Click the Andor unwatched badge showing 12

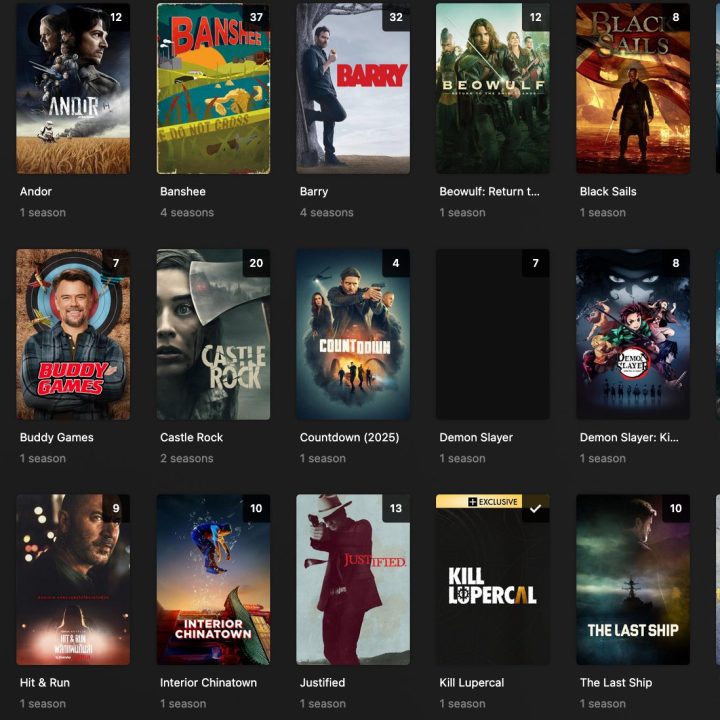point(116,17)
